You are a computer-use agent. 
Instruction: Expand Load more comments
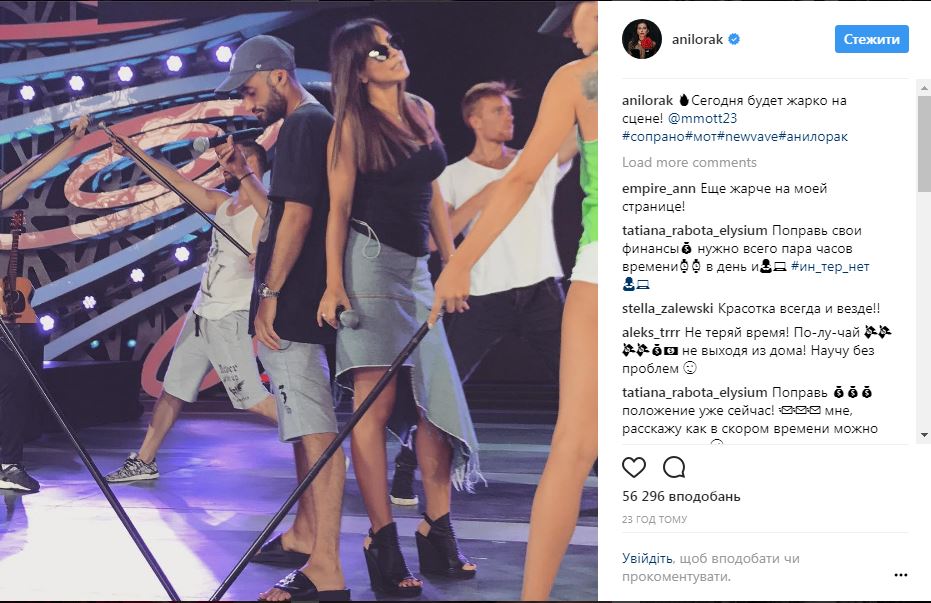[689, 162]
